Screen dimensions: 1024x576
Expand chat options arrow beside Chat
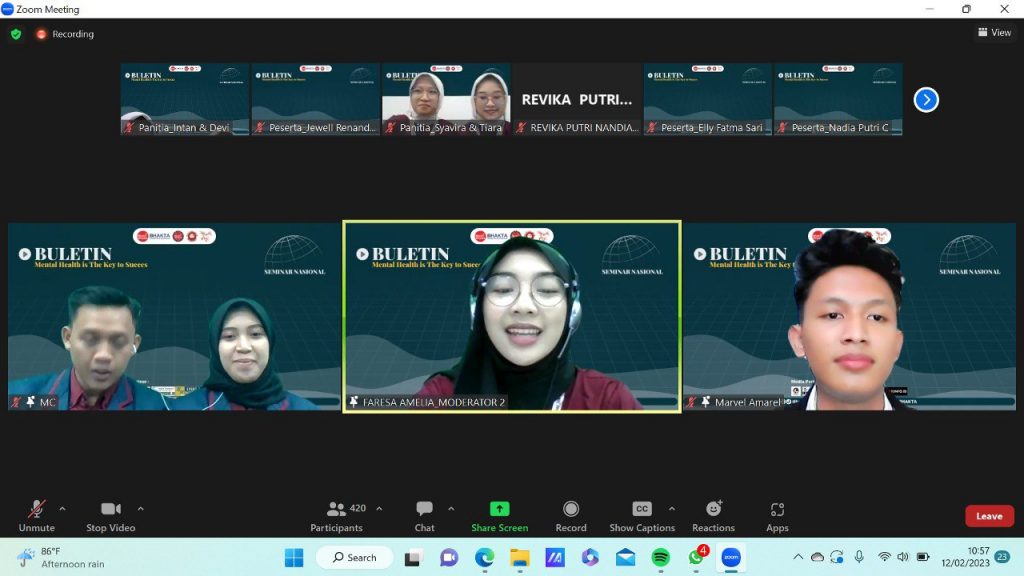coord(451,508)
